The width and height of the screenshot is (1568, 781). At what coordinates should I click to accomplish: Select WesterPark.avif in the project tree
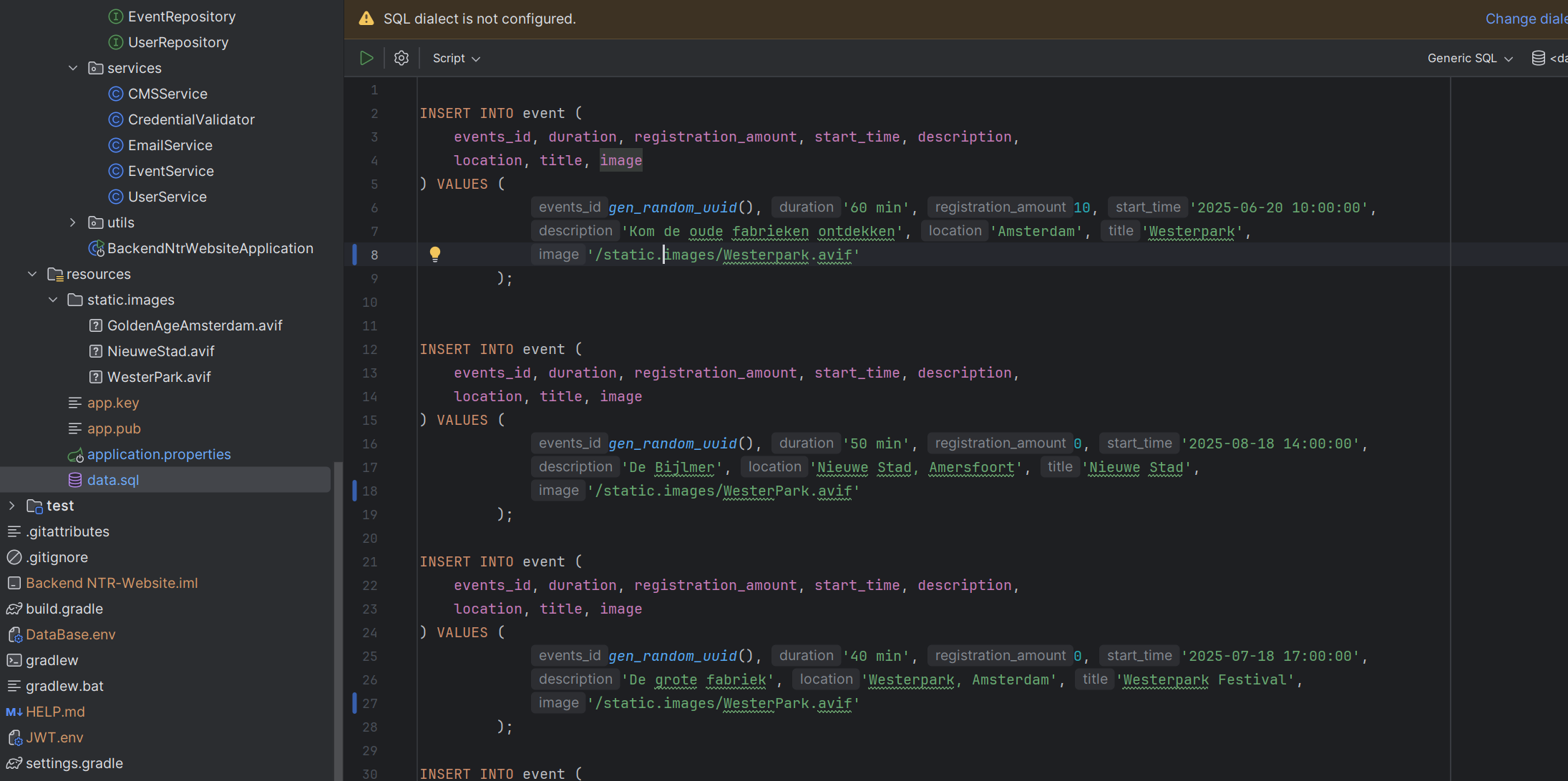pos(158,377)
